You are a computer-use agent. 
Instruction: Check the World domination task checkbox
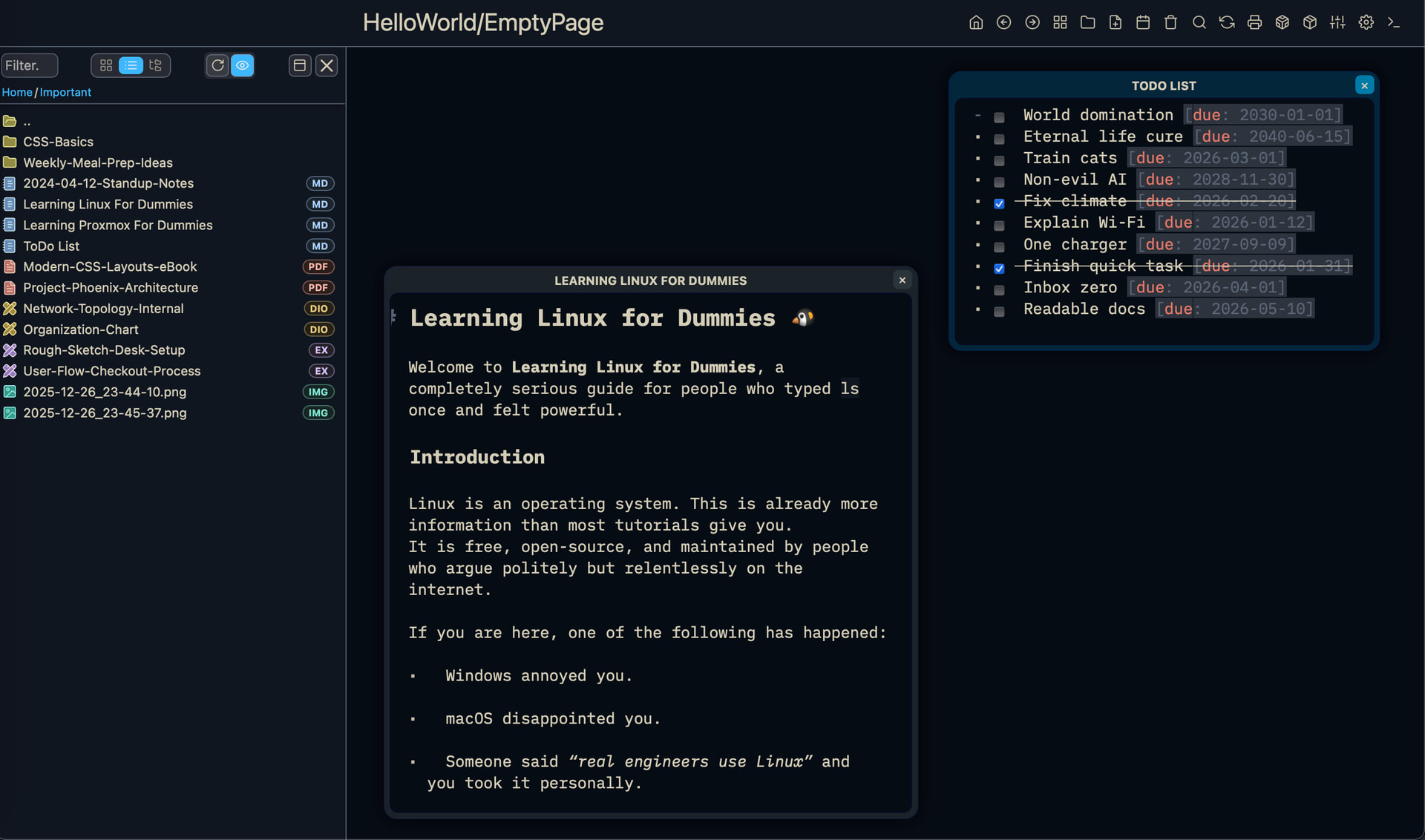point(999,117)
